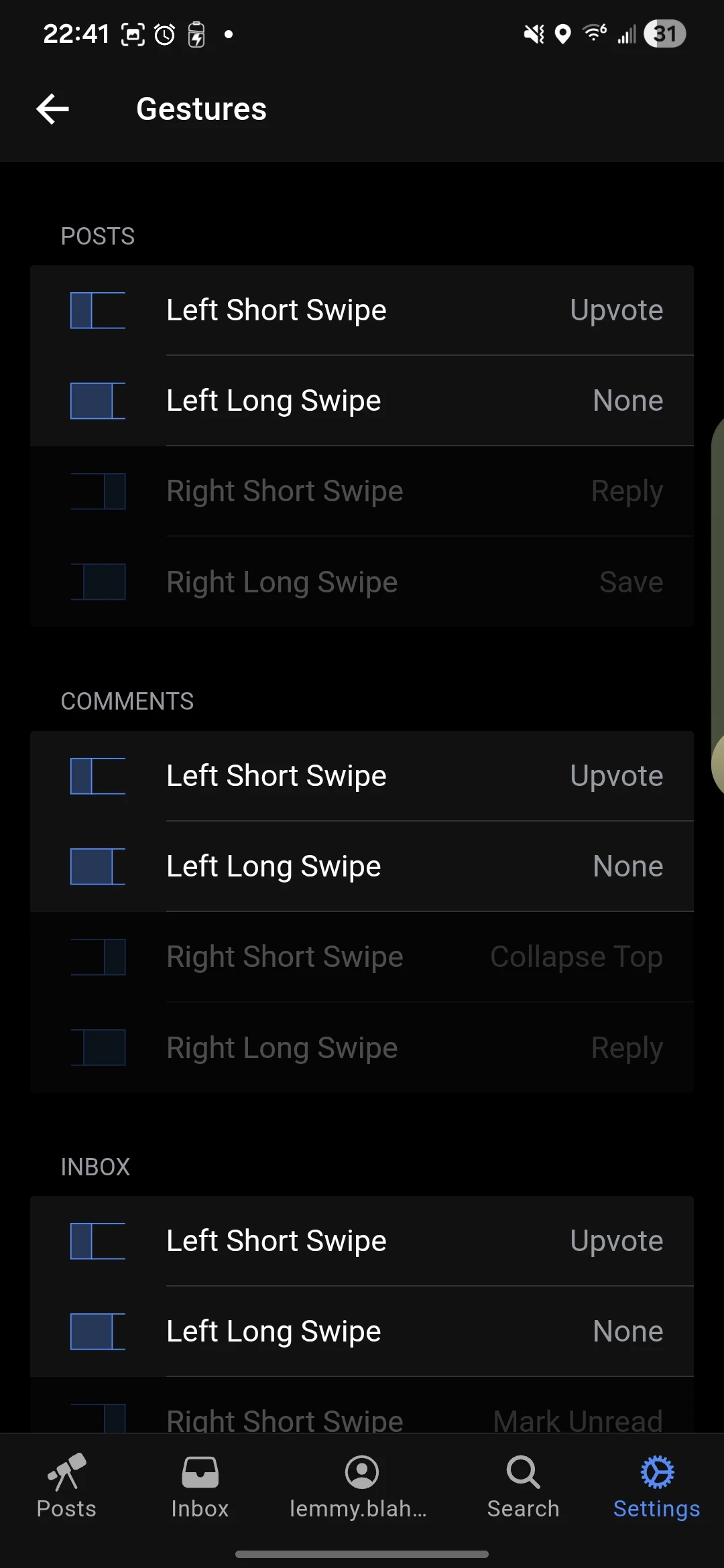Select Posts Right Short Swipe row

point(362,491)
